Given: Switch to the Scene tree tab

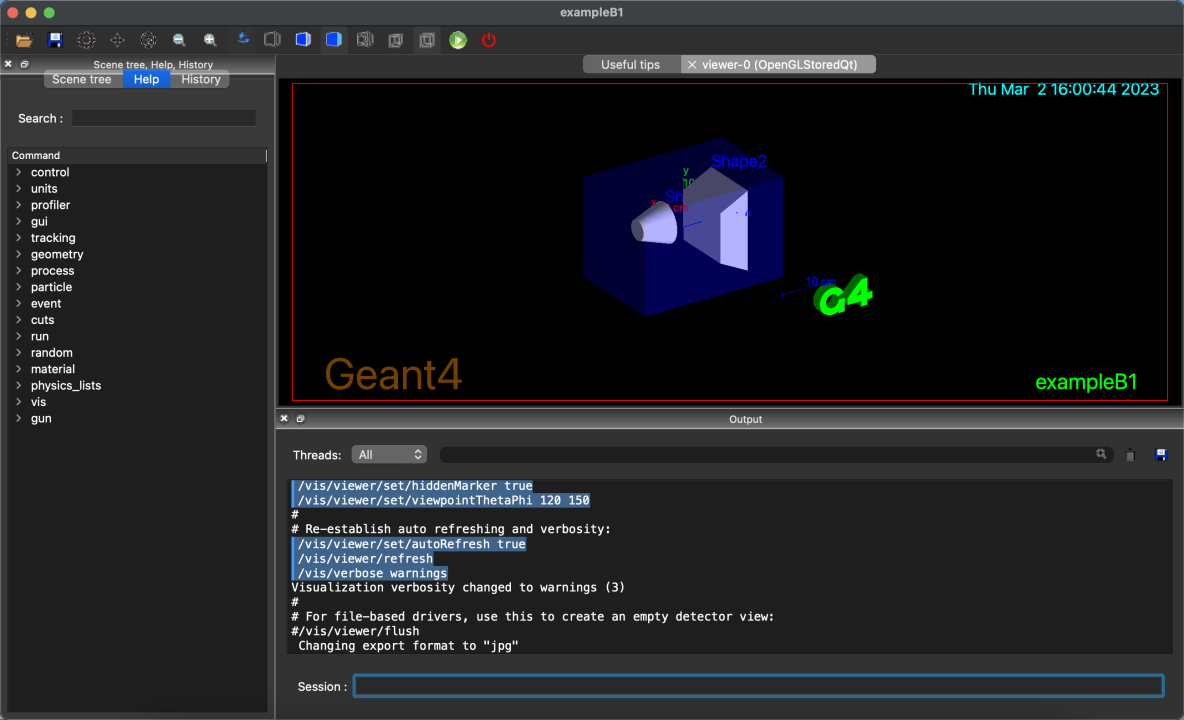Looking at the screenshot, I should [82, 79].
